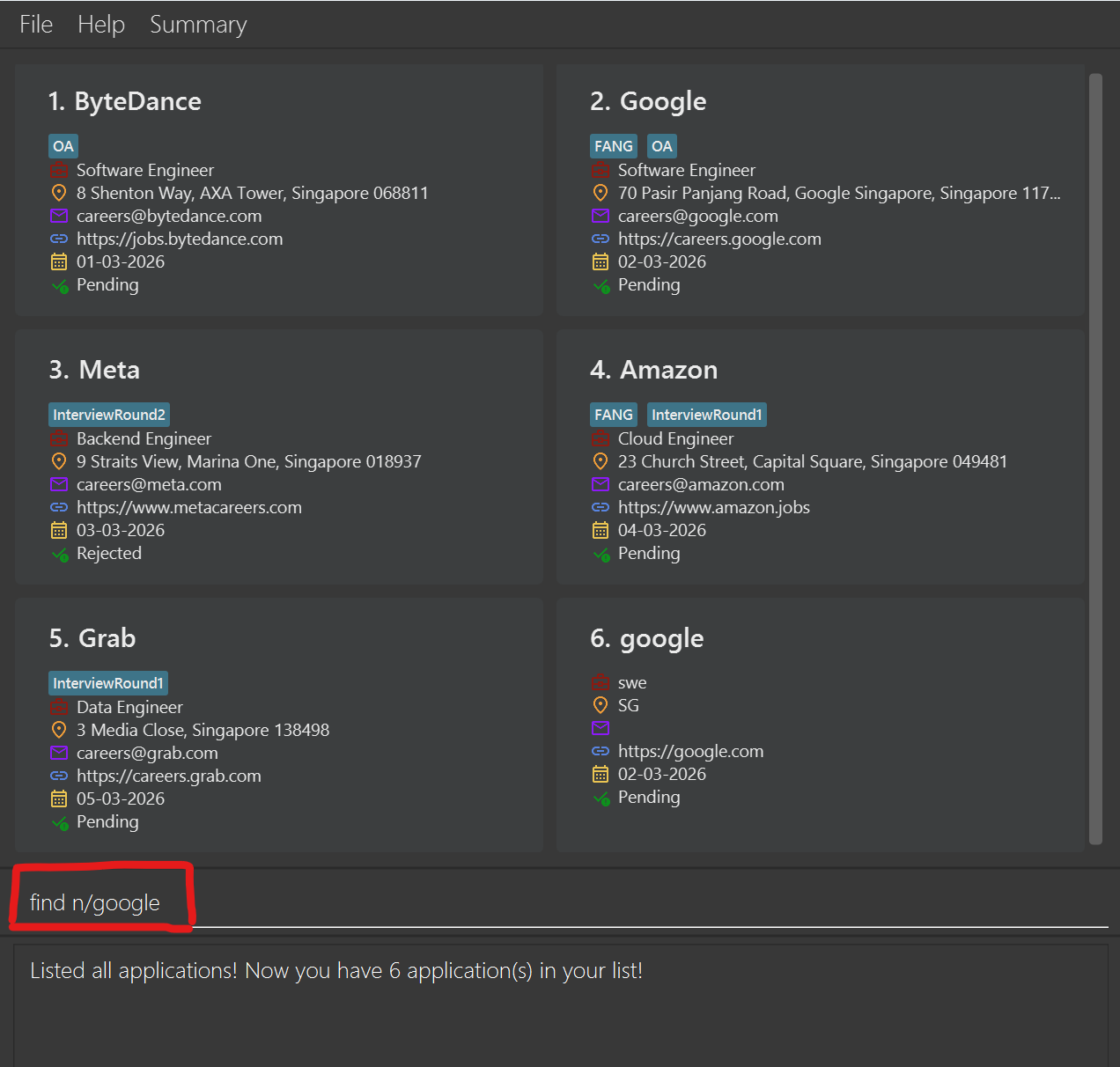This screenshot has height=1067, width=1120.
Task: Click the OA tag on ByteDance card
Action: [x=63, y=146]
